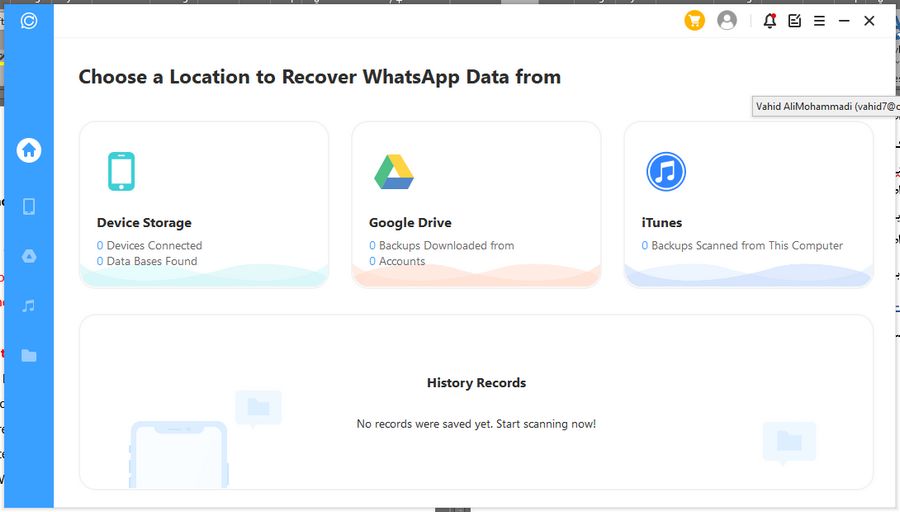The height and width of the screenshot is (512, 900).
Task: Click the blue iTunes music logo
Action: tap(665, 172)
